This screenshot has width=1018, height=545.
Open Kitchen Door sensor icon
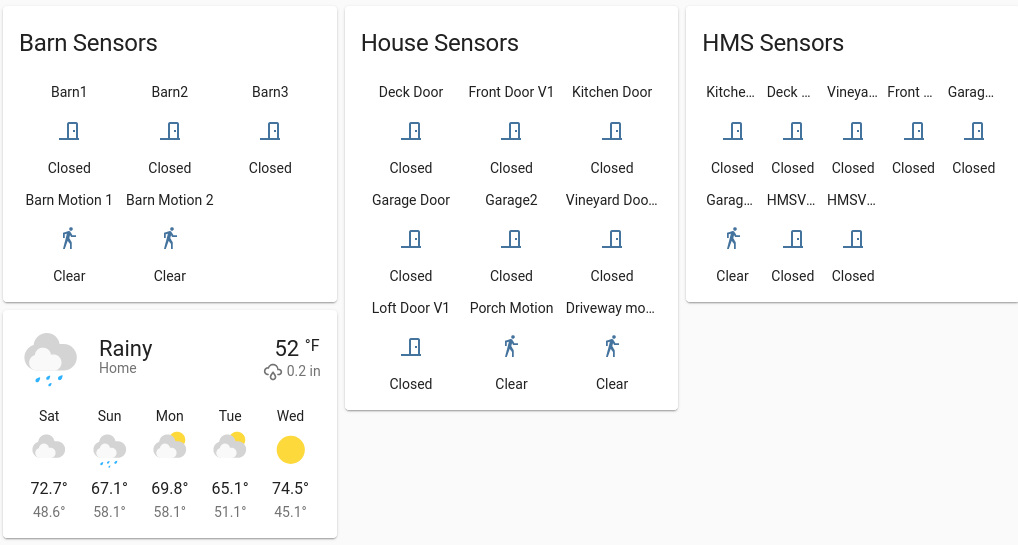point(612,130)
